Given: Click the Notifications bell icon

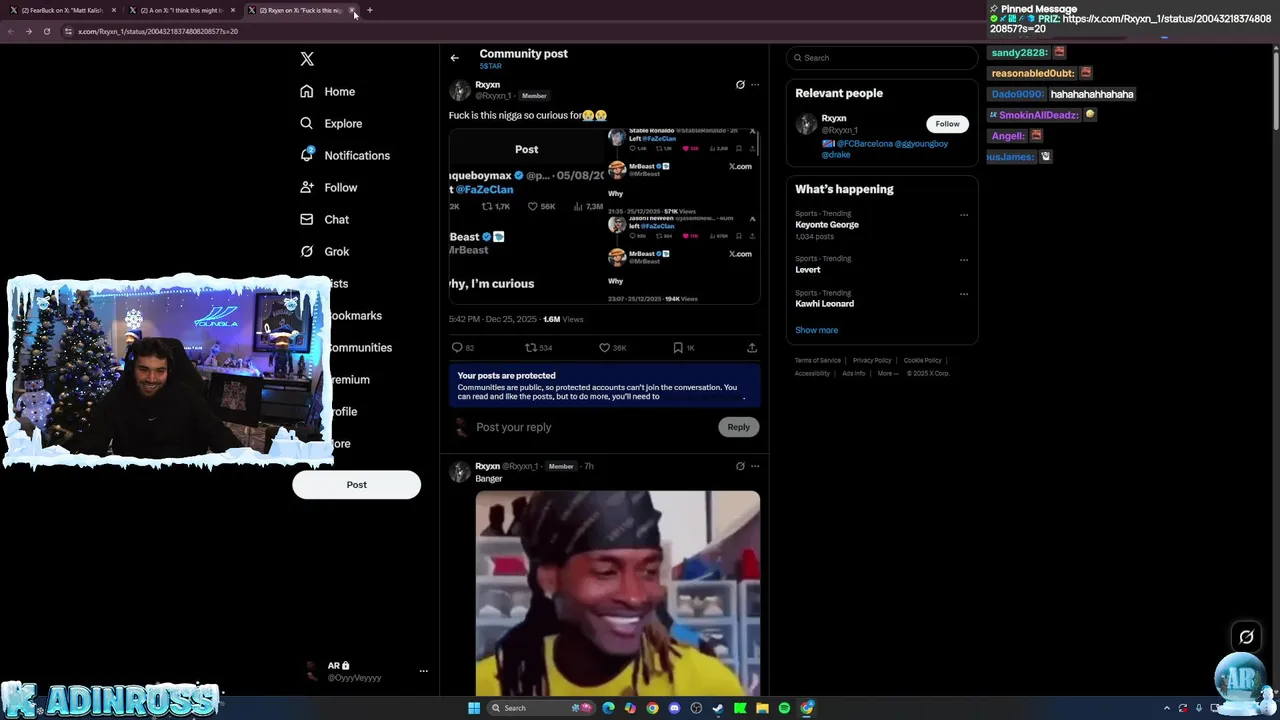Looking at the screenshot, I should [x=306, y=155].
